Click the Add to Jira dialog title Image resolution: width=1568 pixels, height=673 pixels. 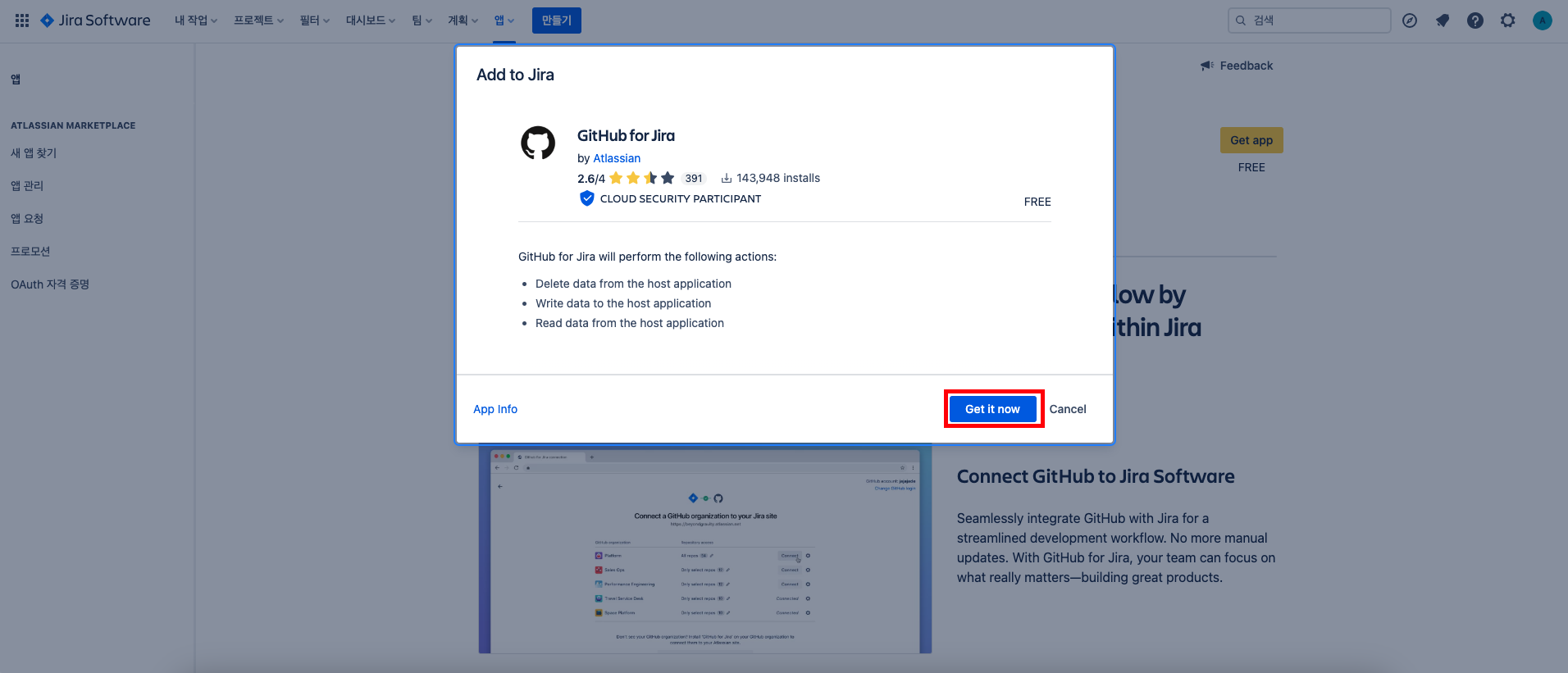(x=515, y=75)
